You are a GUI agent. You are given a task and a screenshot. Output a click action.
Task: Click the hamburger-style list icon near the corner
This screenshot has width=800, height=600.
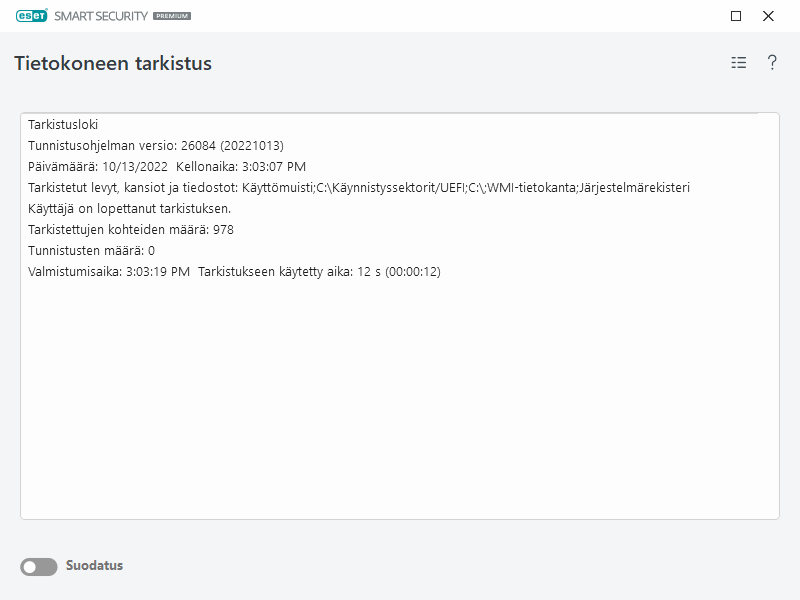(738, 62)
